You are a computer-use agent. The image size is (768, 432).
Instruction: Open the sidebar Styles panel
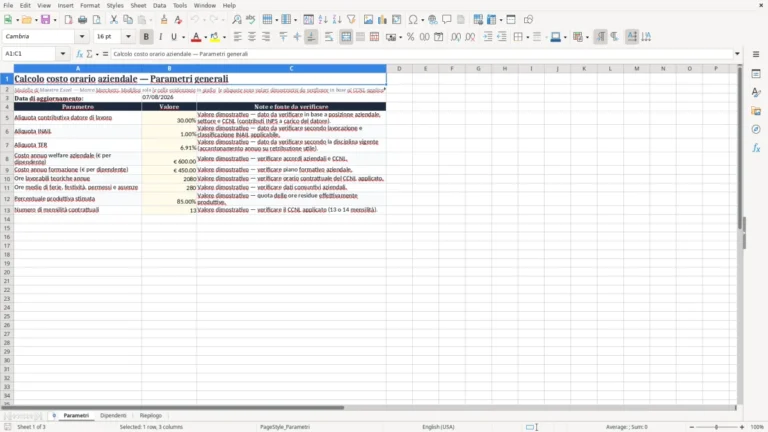tap(756, 92)
